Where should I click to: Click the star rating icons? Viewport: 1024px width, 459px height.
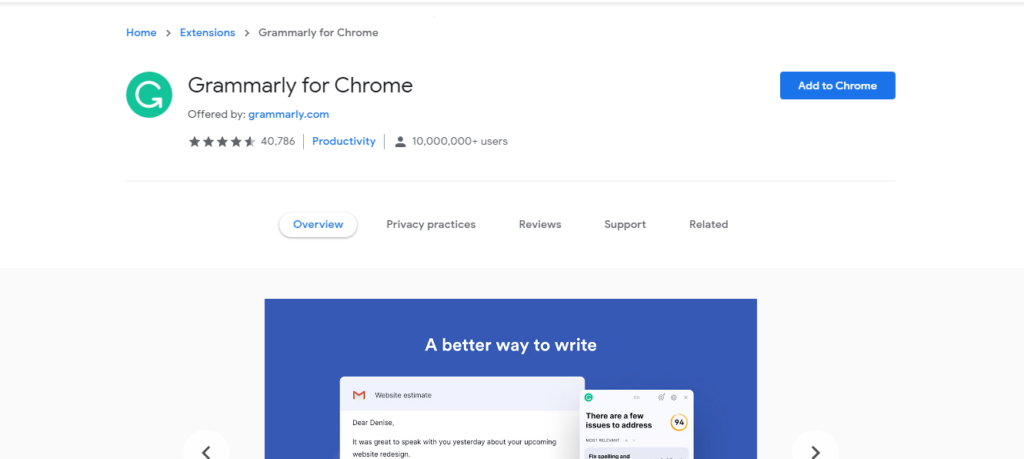(x=222, y=142)
